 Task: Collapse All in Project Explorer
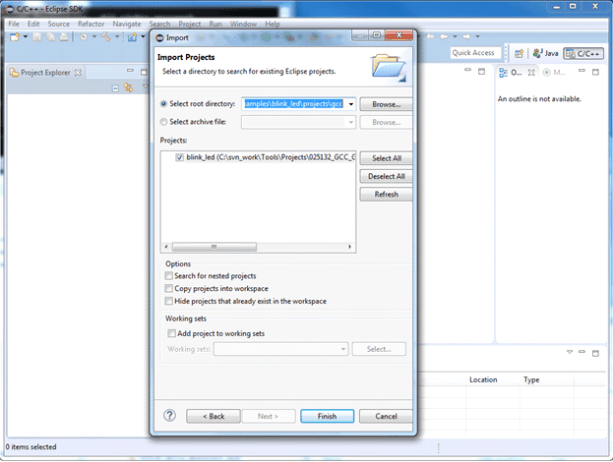115,88
